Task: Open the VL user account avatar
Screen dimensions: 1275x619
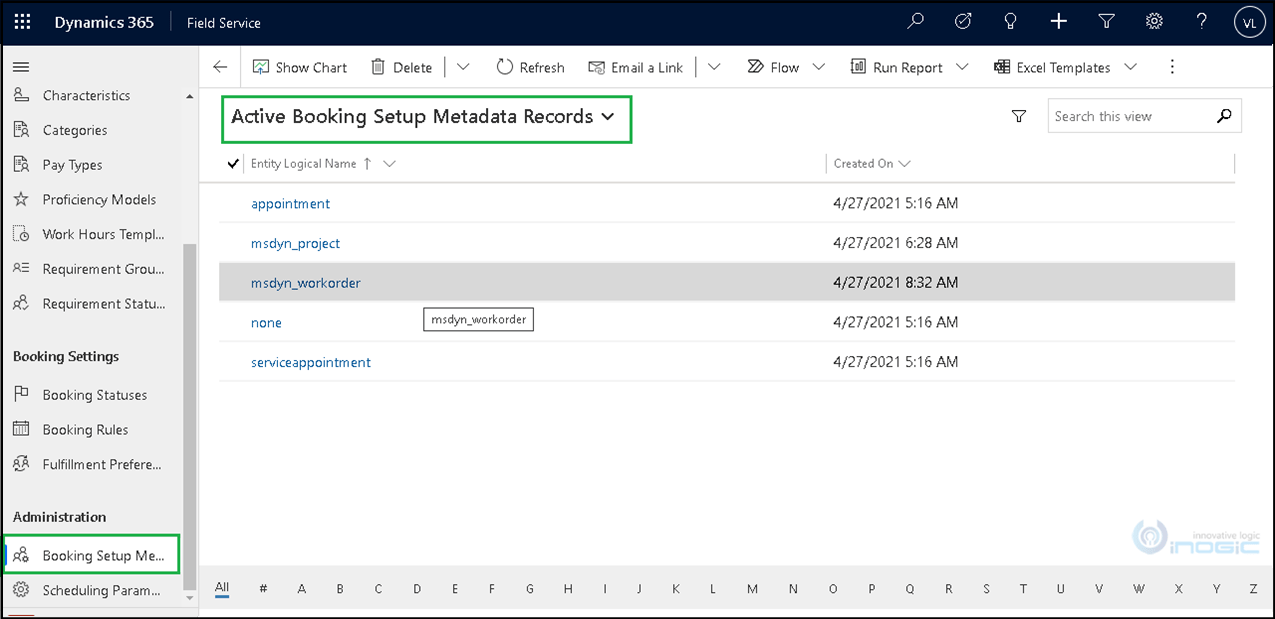Action: tap(1250, 22)
